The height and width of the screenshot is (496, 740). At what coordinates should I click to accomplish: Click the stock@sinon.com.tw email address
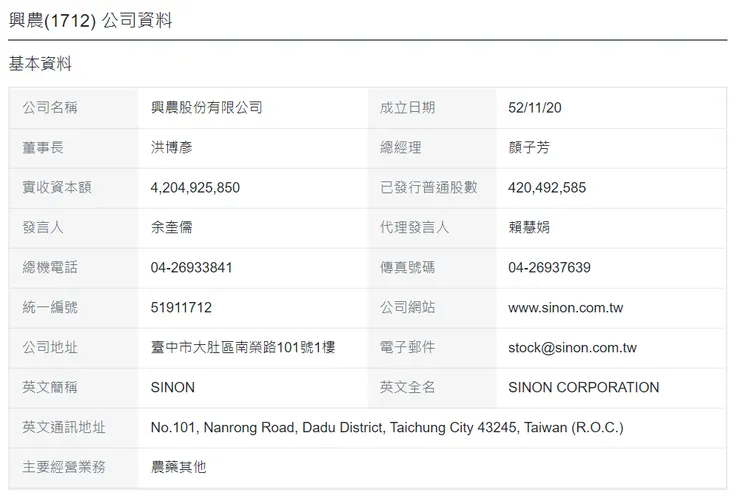coord(572,348)
